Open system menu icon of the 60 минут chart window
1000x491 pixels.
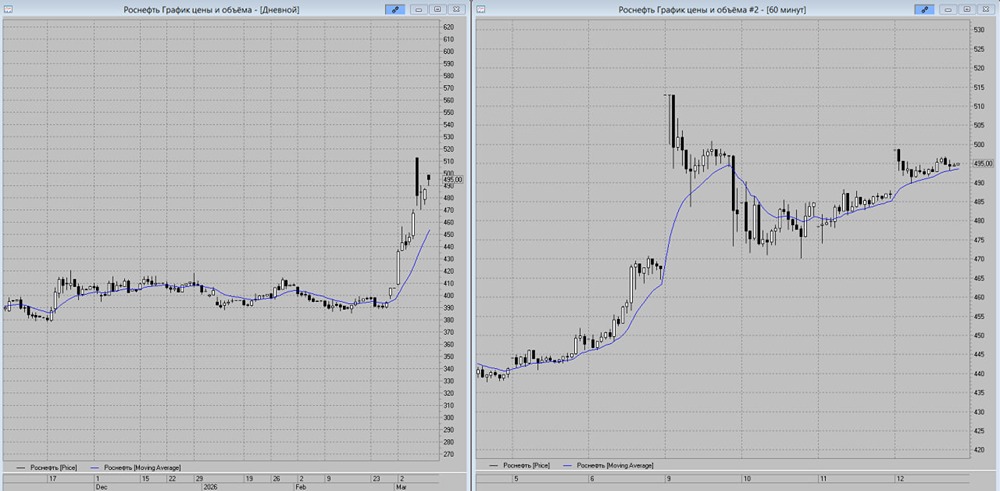[481, 10]
